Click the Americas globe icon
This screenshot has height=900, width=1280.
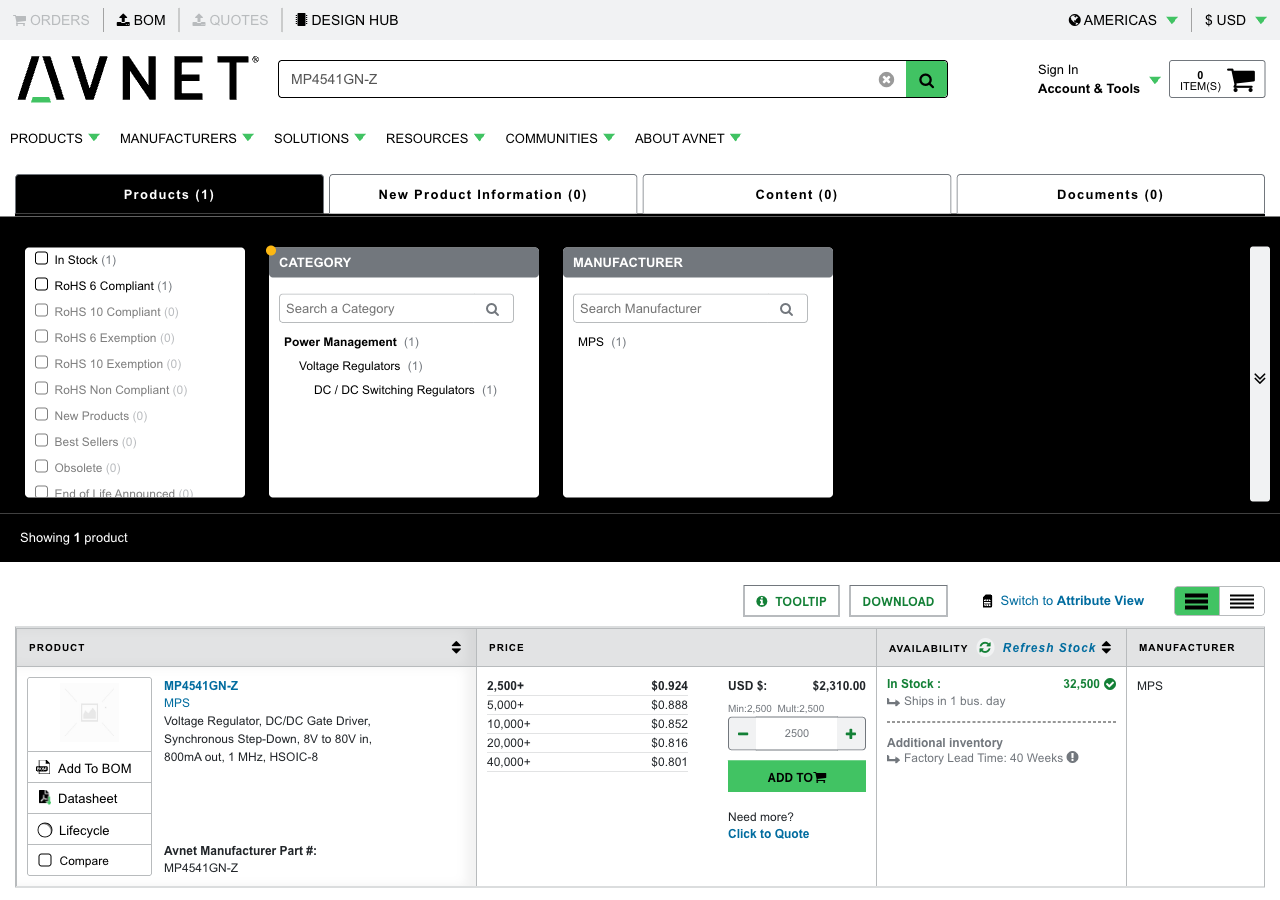[x=1075, y=19]
